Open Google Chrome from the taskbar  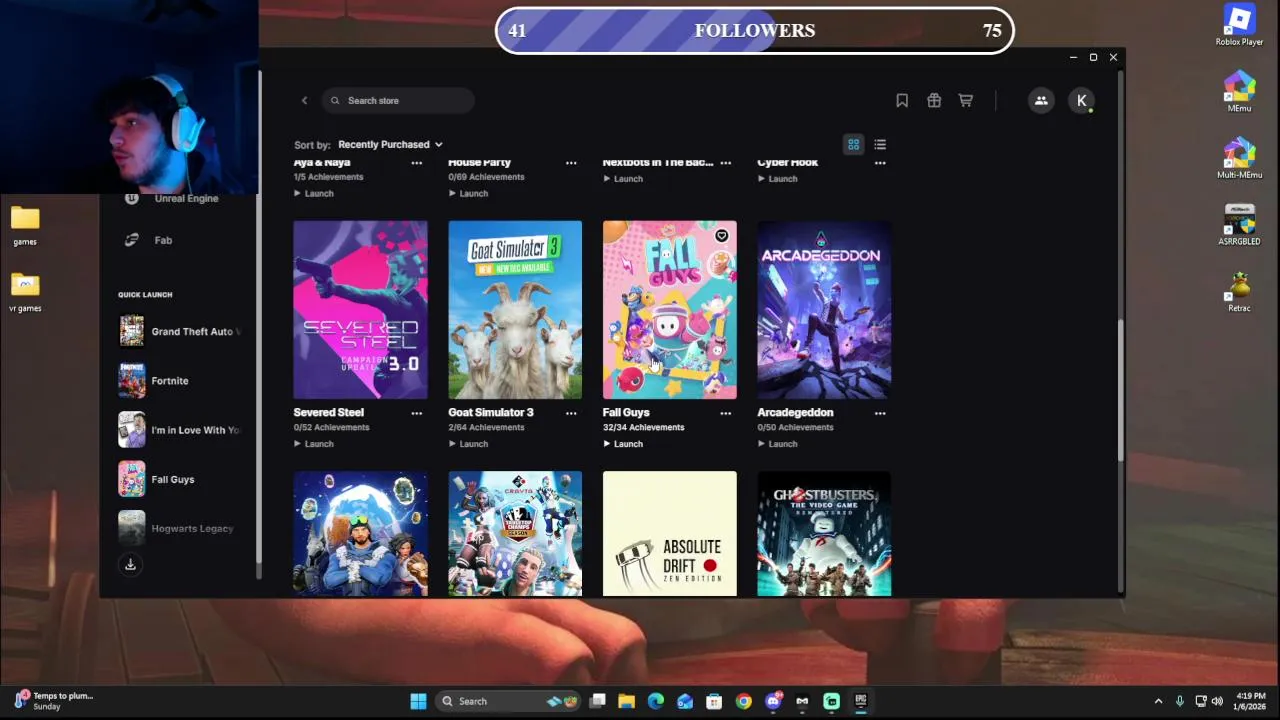(743, 701)
